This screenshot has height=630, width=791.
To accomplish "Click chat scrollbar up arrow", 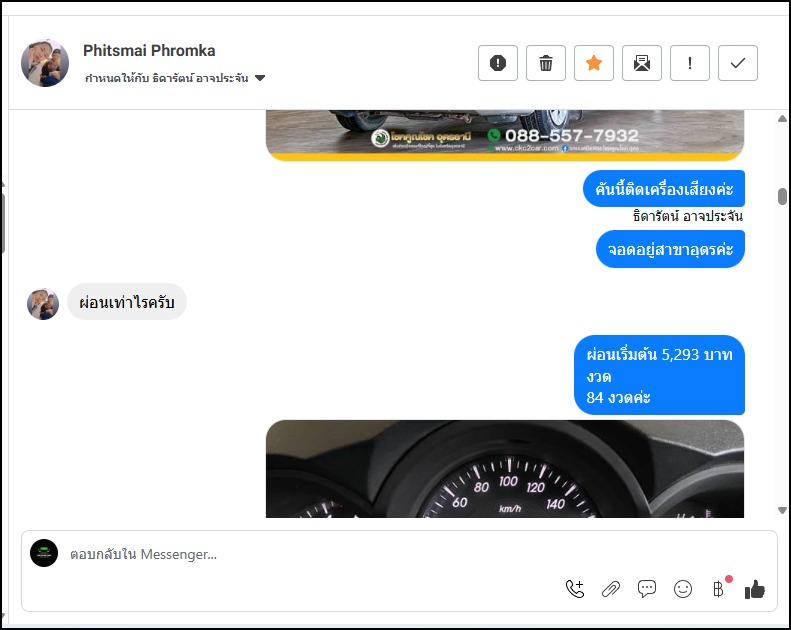I will [782, 119].
